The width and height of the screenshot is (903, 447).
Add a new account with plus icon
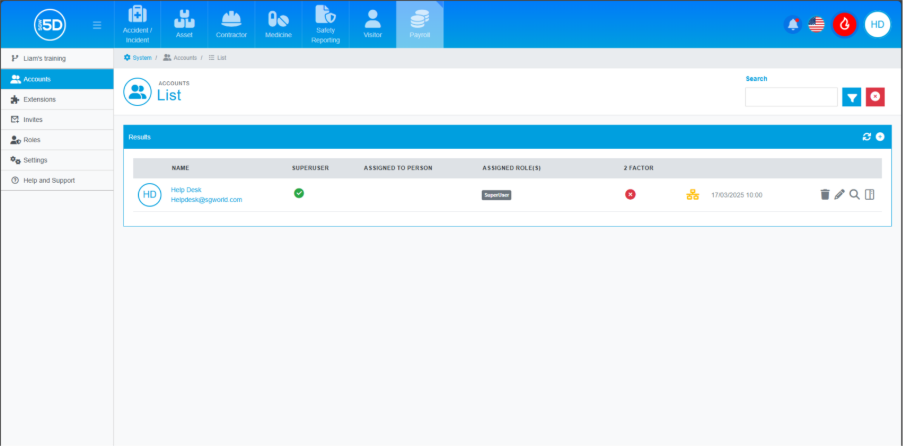click(x=880, y=137)
